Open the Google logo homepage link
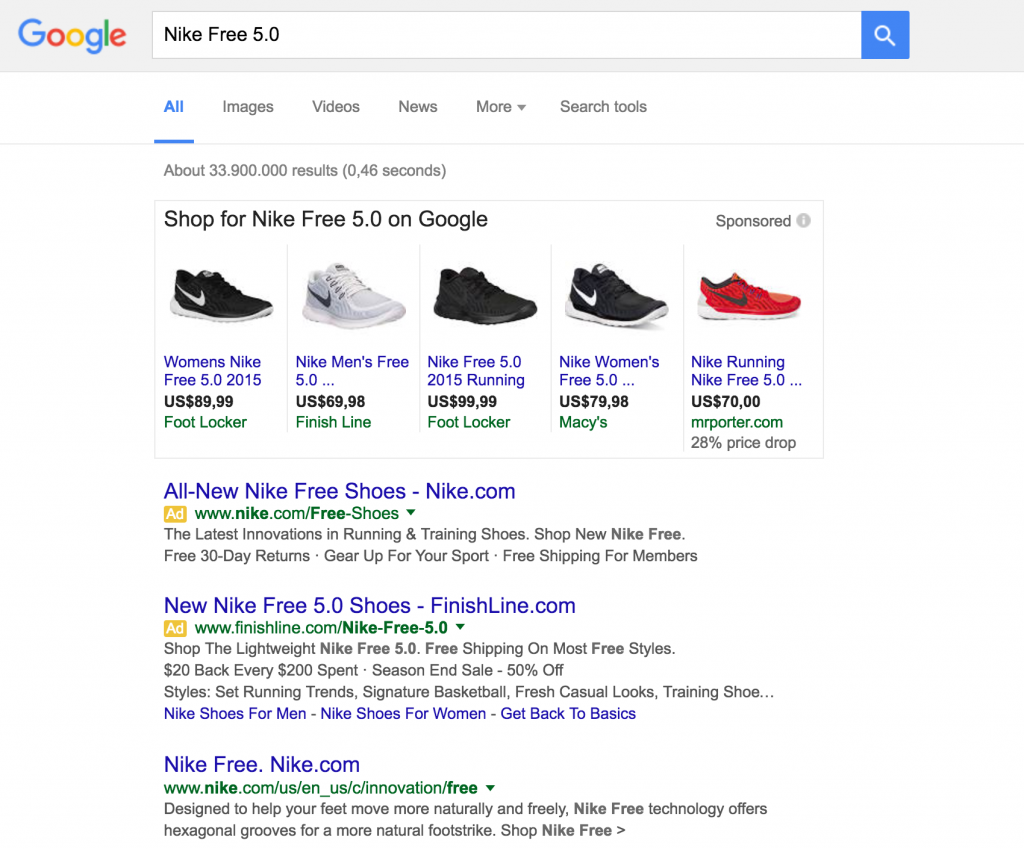1024x849 pixels. click(72, 35)
